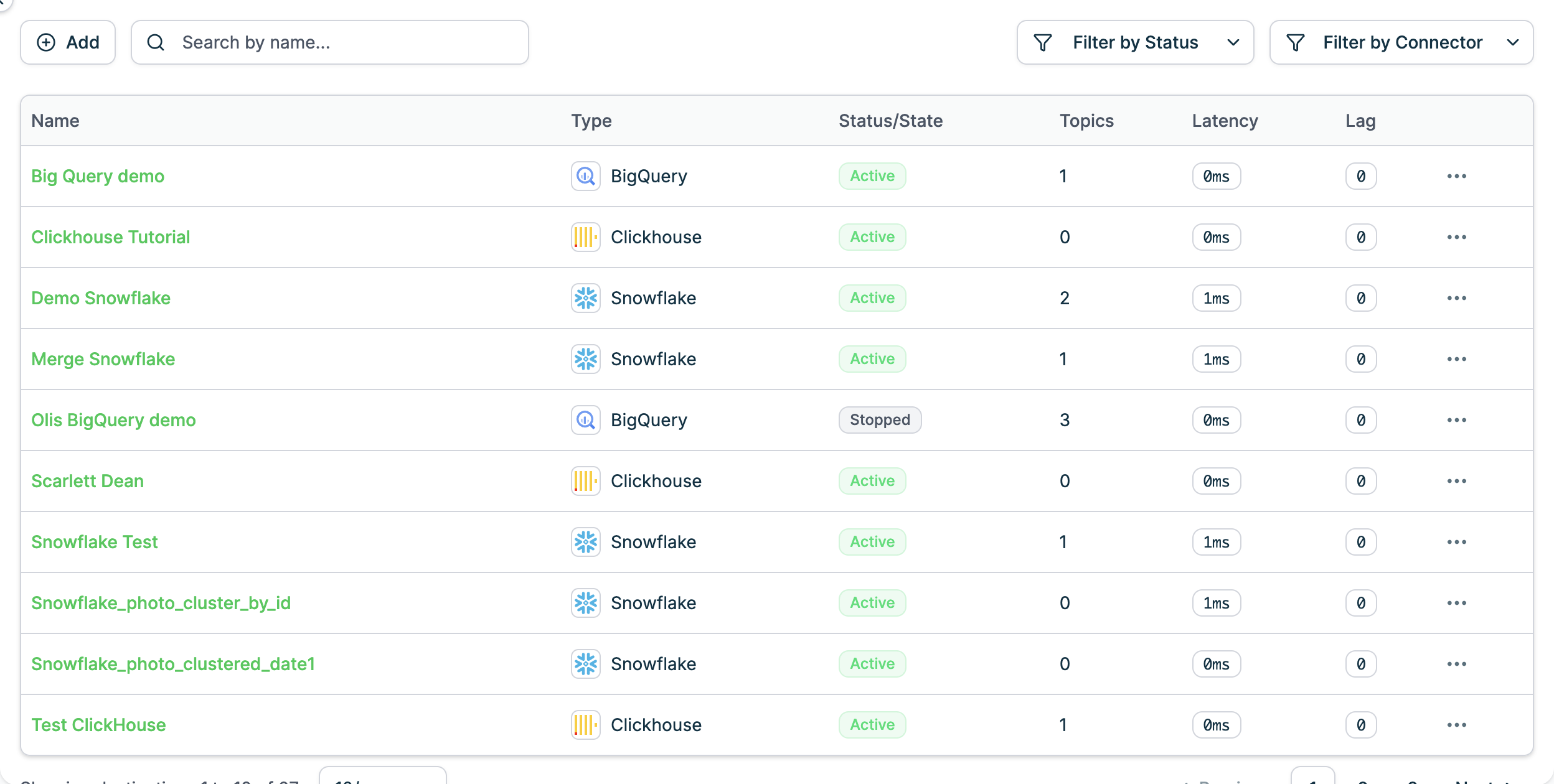The height and width of the screenshot is (784, 1554).
Task: Open Snowflake_photo_cluster_by_id link
Action: 161,603
